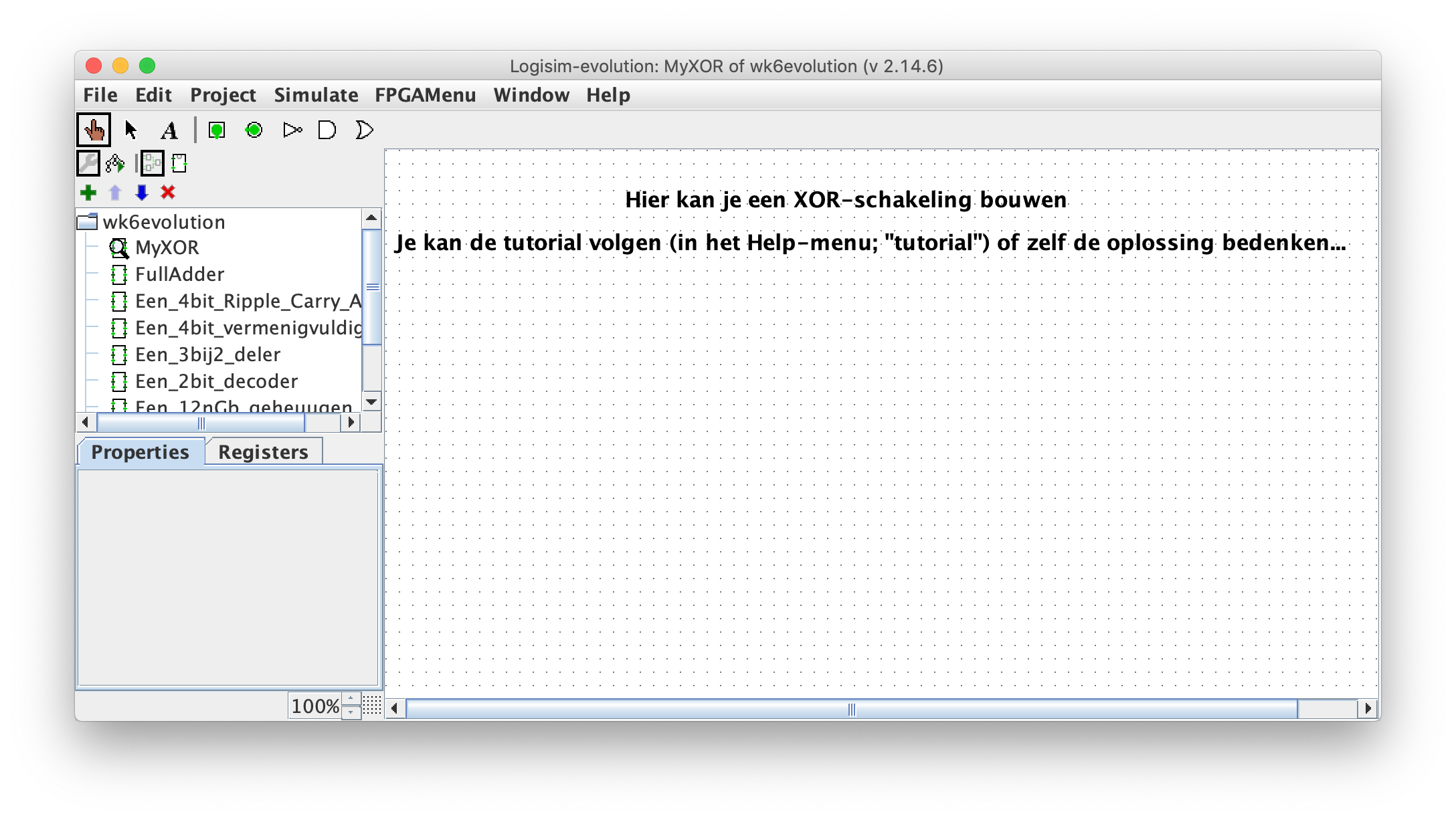
Task: Select the FullAdder circuit name
Action: [x=179, y=274]
